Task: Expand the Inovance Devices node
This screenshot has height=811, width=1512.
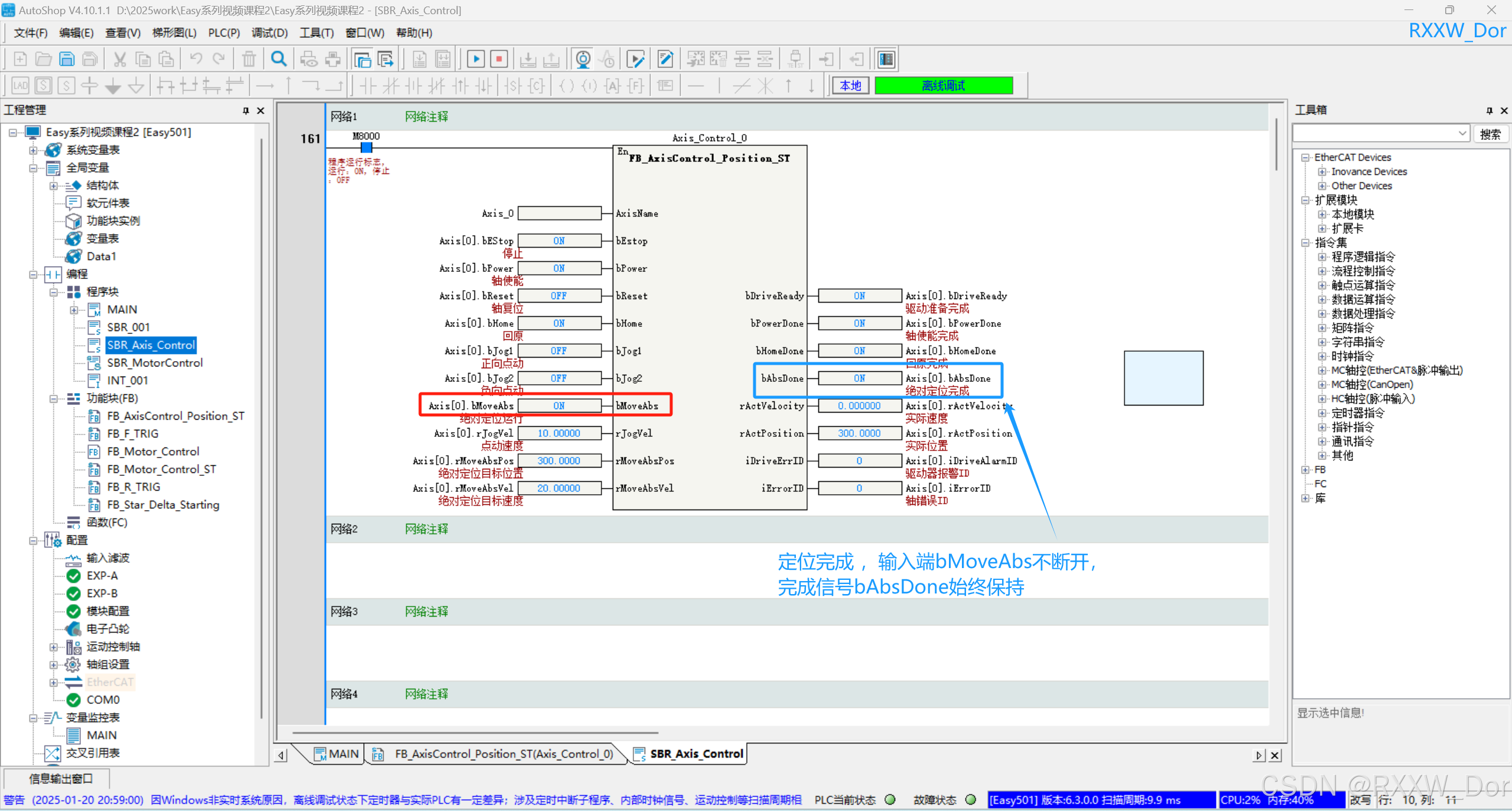Action: (1322, 172)
